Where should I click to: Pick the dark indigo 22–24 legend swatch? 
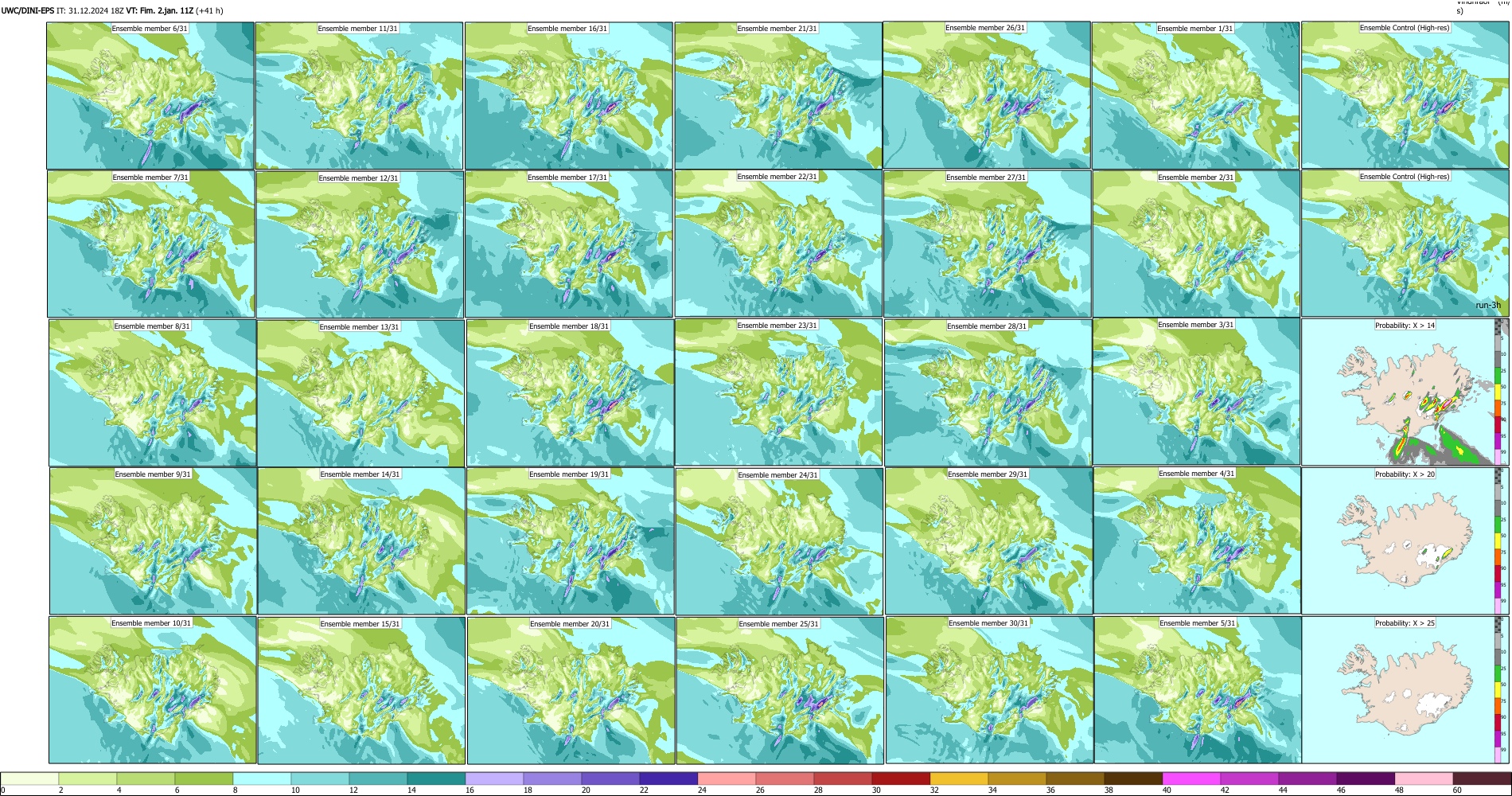[x=668, y=778]
